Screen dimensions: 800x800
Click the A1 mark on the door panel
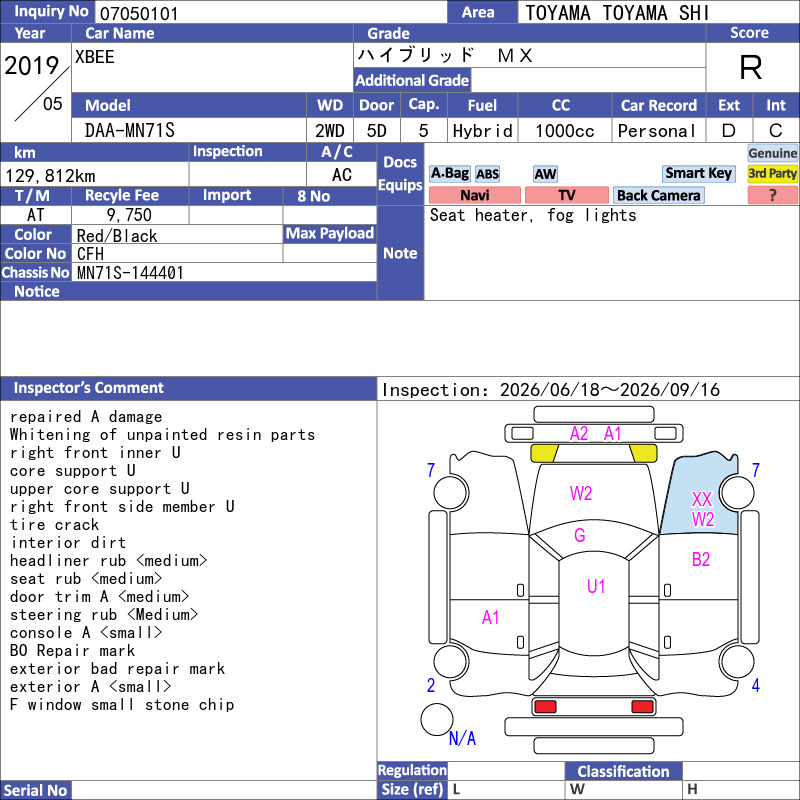(x=490, y=618)
